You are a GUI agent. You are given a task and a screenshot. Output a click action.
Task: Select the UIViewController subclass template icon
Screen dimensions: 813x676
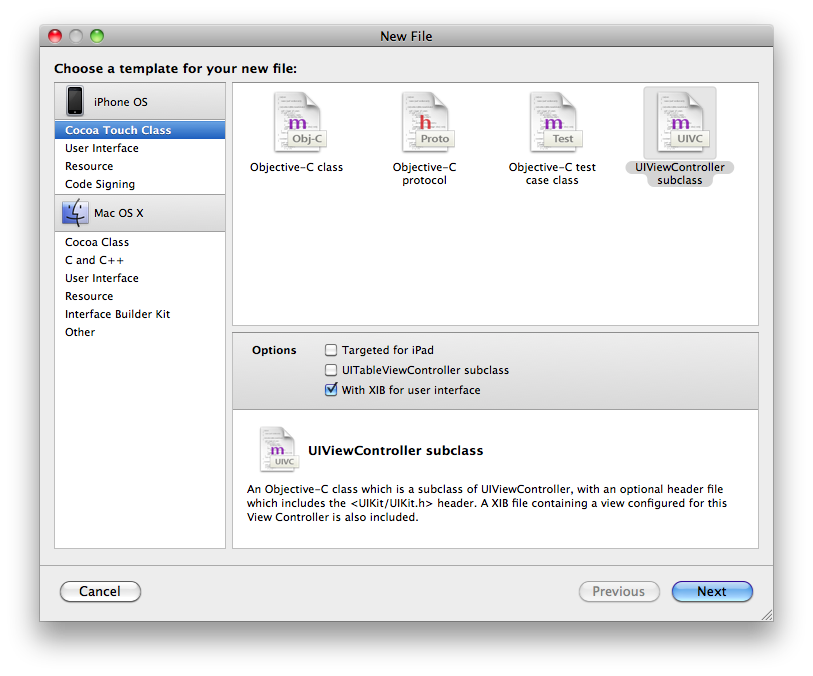click(x=680, y=122)
